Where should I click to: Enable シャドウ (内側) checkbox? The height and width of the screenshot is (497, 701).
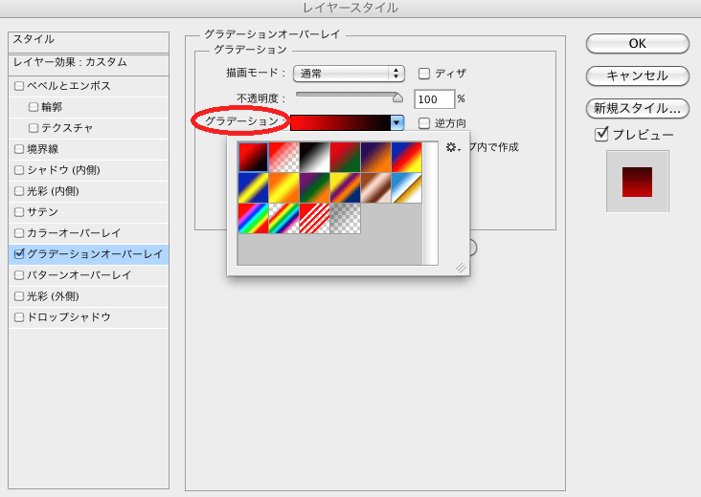coord(19,170)
